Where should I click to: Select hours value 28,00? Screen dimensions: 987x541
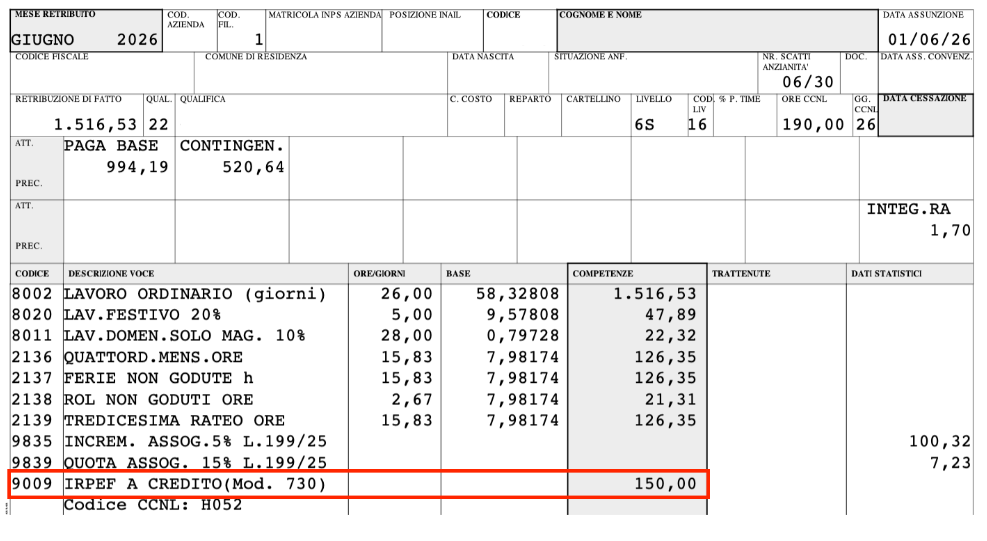(407, 336)
